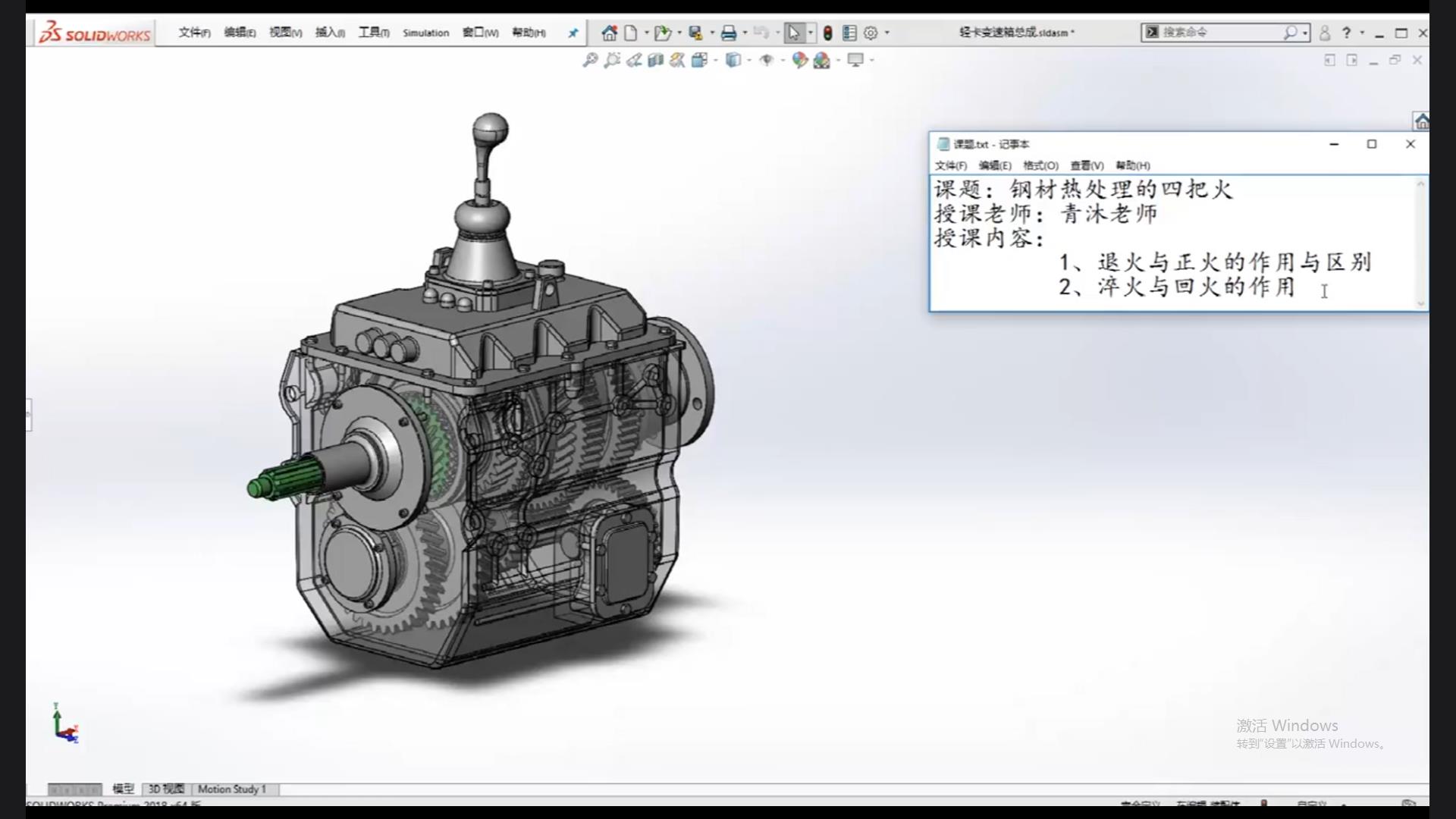This screenshot has width=1456, height=819.
Task: Minimize the Notepad window
Action: tap(1334, 144)
